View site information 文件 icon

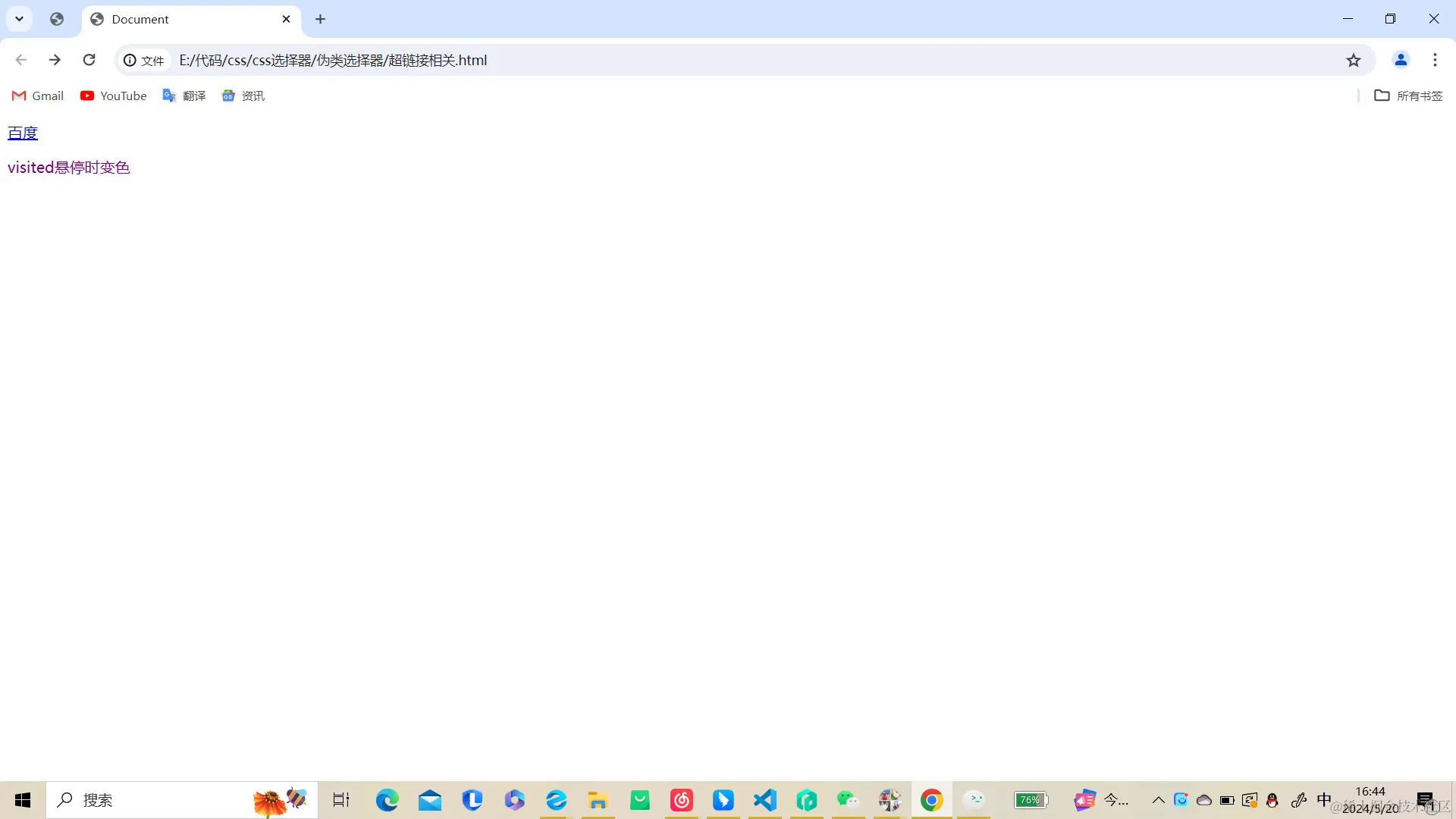click(x=144, y=60)
